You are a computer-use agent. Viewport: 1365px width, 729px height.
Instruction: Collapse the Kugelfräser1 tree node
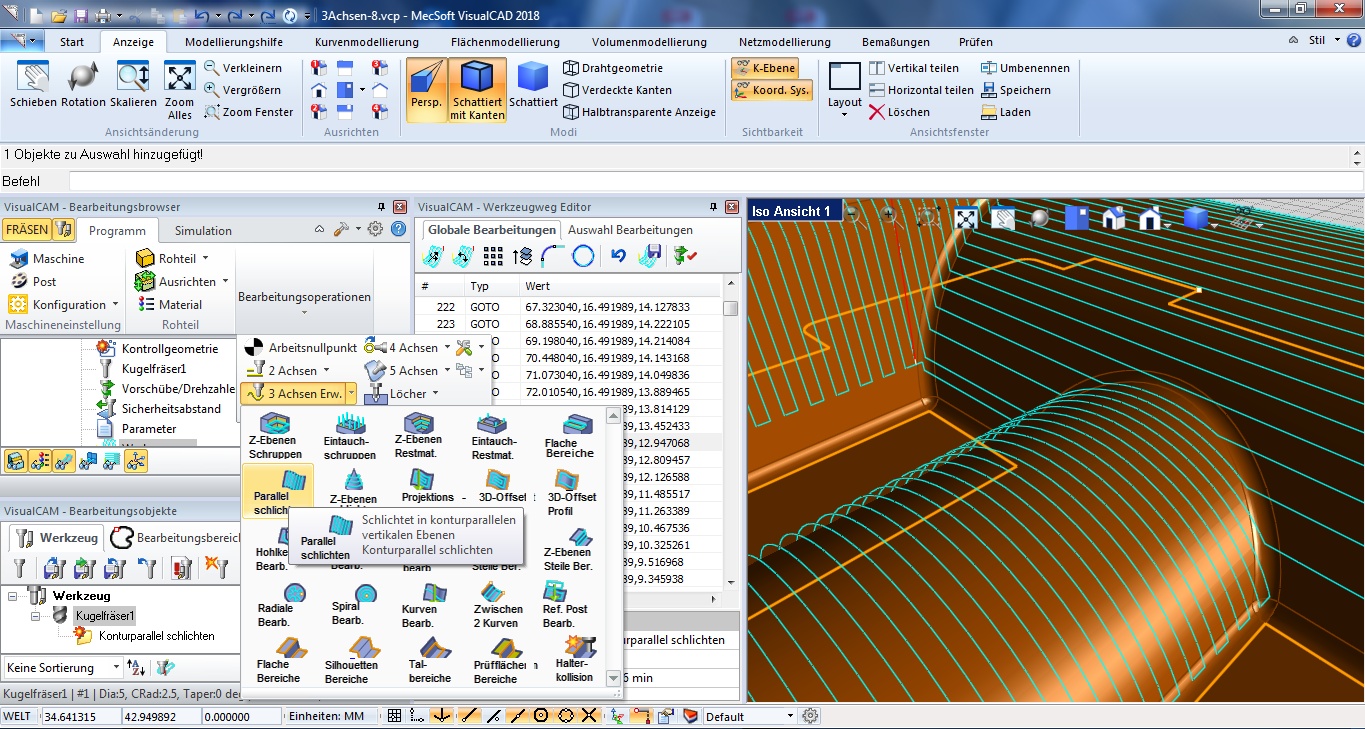point(37,616)
